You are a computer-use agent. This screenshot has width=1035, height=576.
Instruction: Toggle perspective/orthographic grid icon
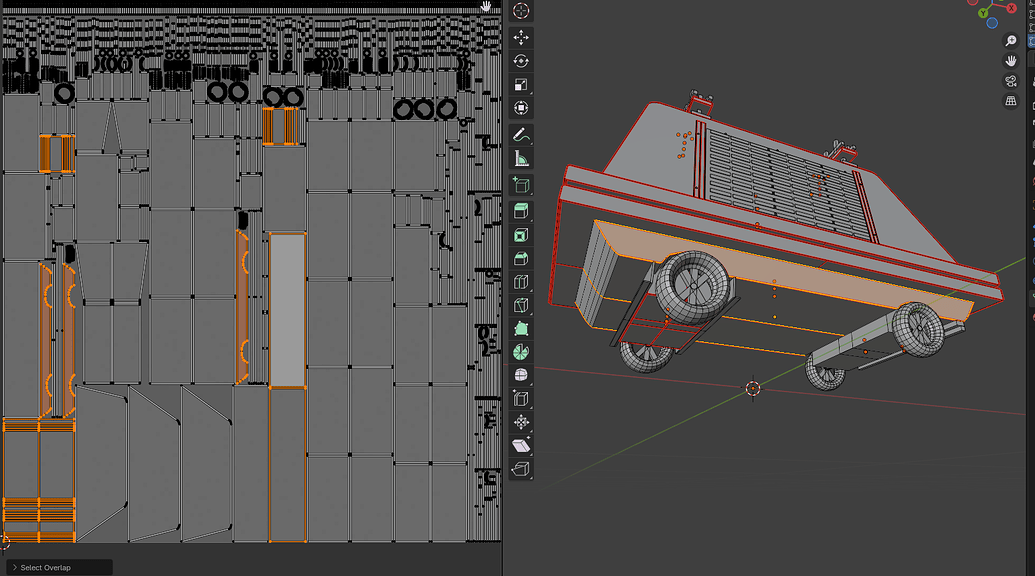pyautogui.click(x=1011, y=101)
